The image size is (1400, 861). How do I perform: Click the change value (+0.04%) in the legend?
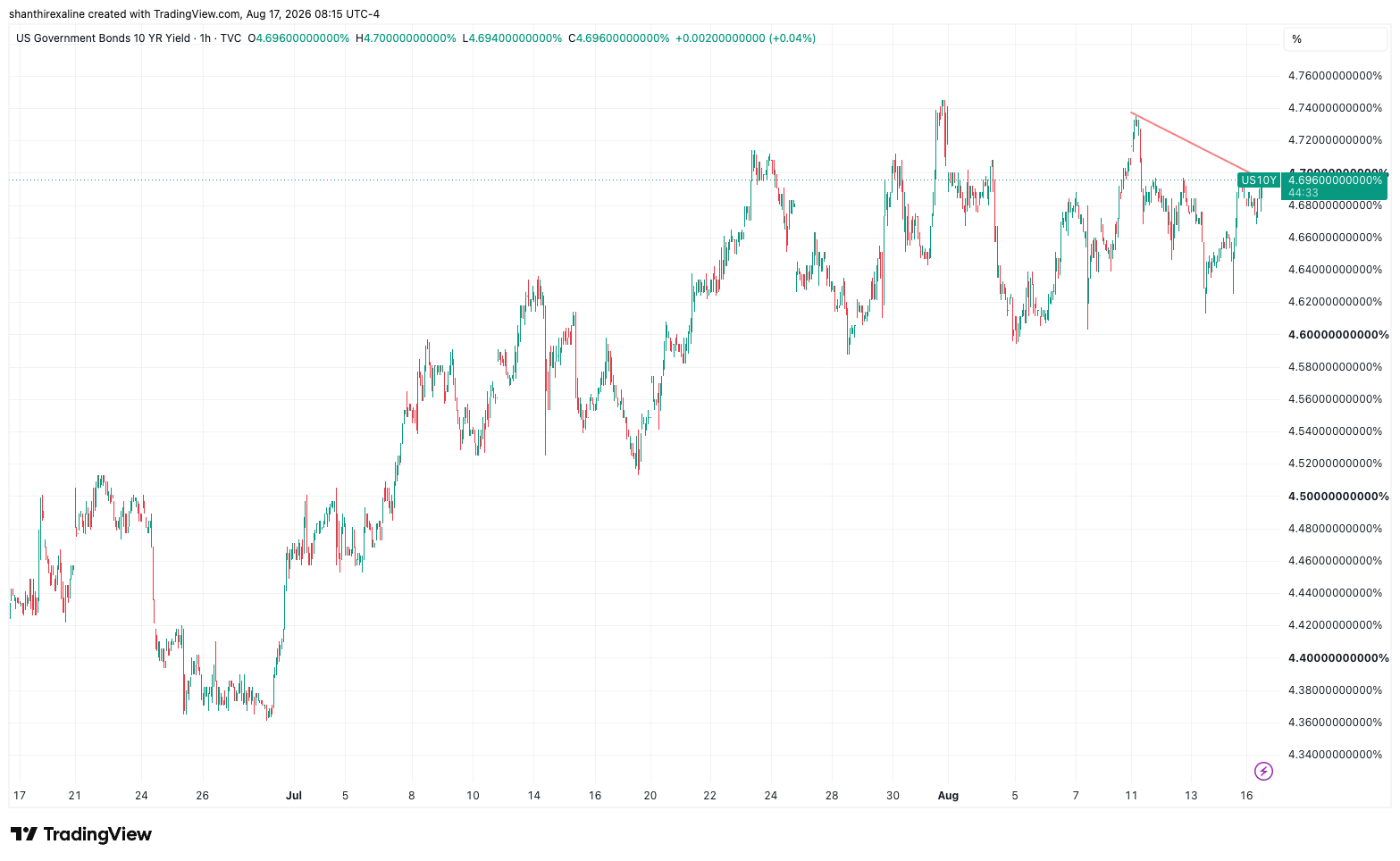(792, 38)
